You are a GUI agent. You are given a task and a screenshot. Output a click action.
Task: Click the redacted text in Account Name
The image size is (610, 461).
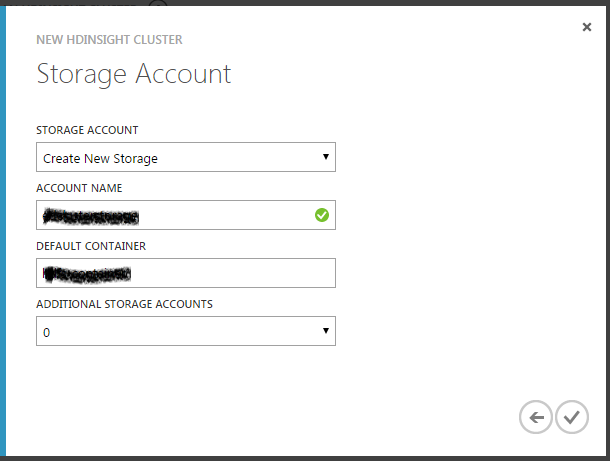tap(90, 215)
